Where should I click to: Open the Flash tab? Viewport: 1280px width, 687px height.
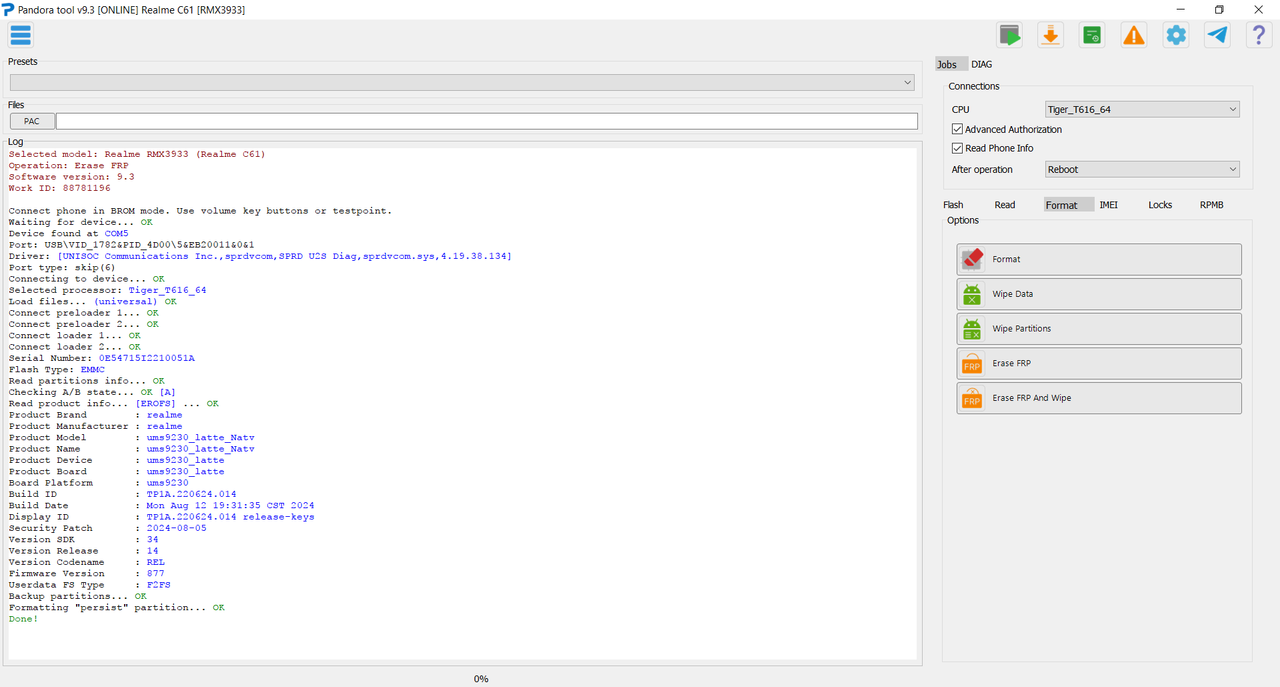tap(953, 205)
